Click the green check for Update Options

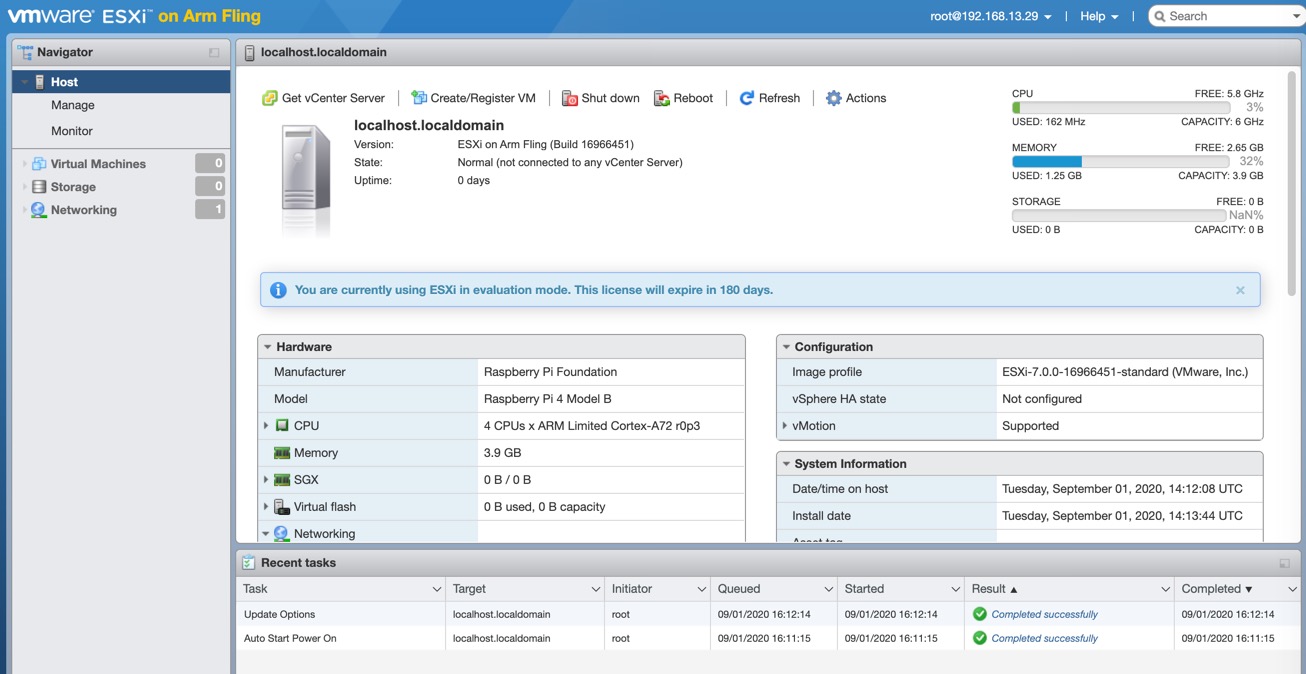coord(980,614)
